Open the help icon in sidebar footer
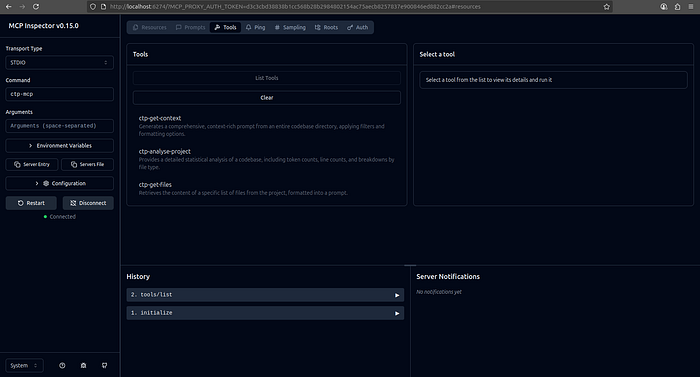 point(62,365)
